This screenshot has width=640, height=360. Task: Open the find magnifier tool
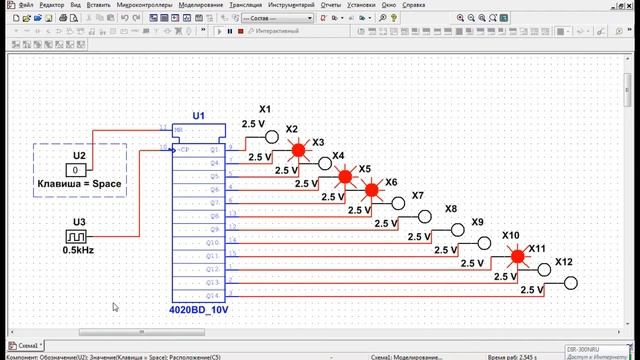[x=382, y=18]
